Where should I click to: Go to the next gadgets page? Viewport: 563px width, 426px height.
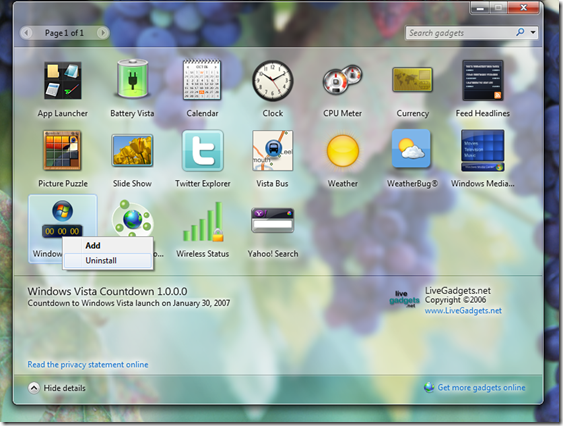click(x=103, y=33)
